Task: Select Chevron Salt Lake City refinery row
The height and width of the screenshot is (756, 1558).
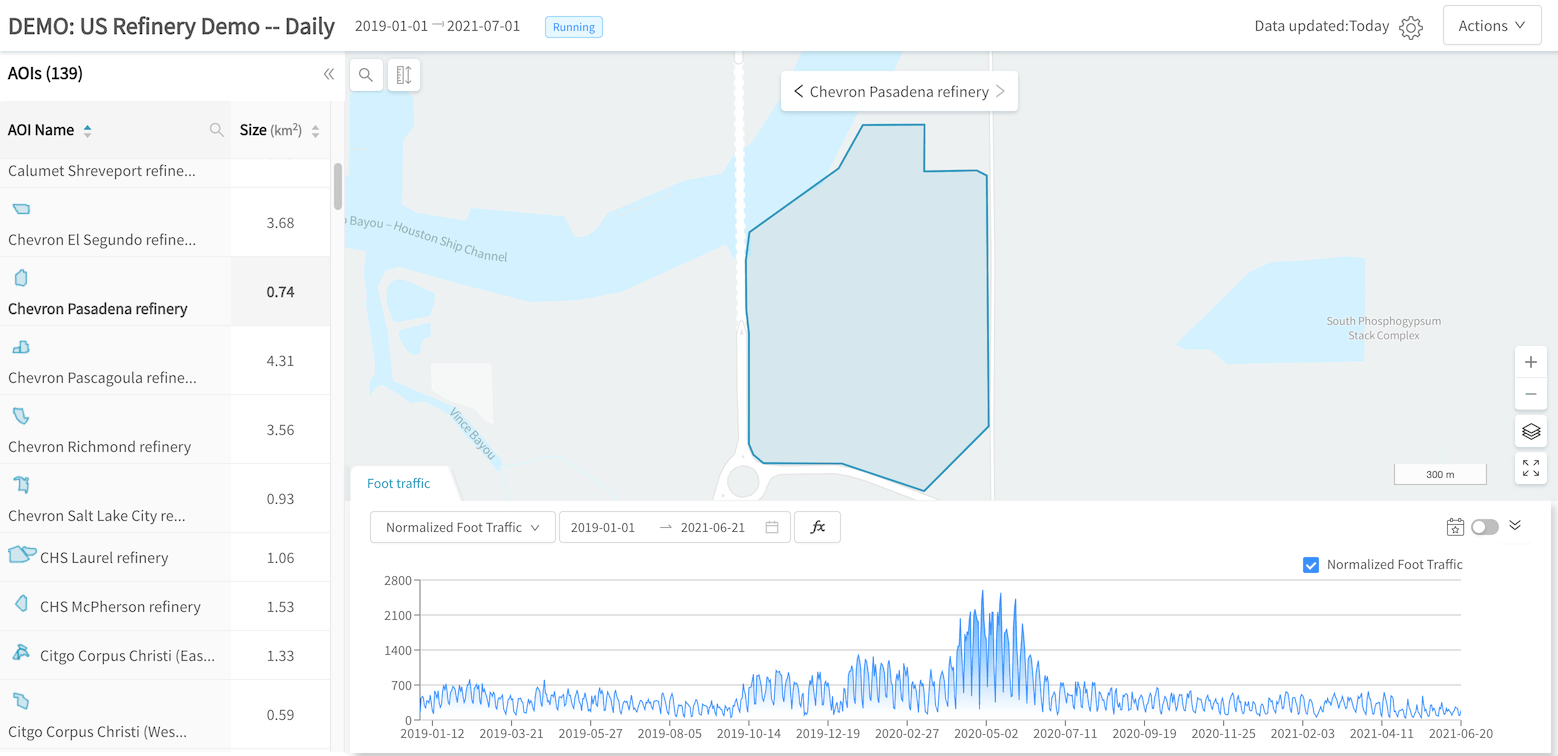Action: click(x=165, y=498)
